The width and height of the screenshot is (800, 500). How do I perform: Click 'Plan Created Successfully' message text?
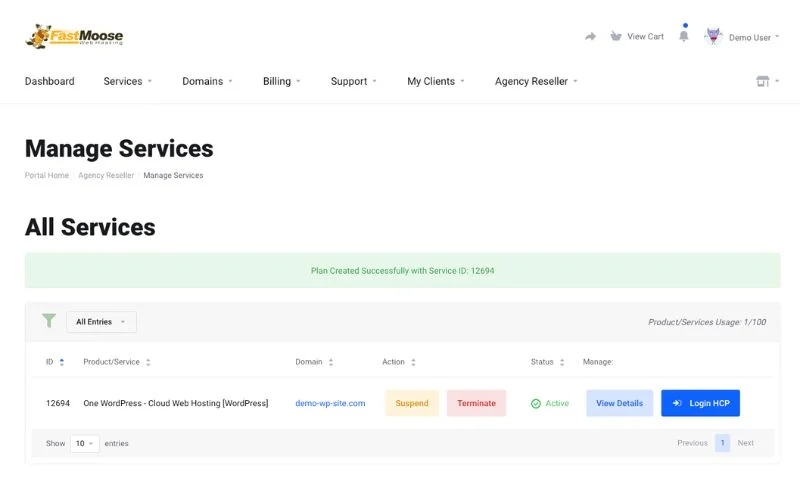click(x=403, y=271)
